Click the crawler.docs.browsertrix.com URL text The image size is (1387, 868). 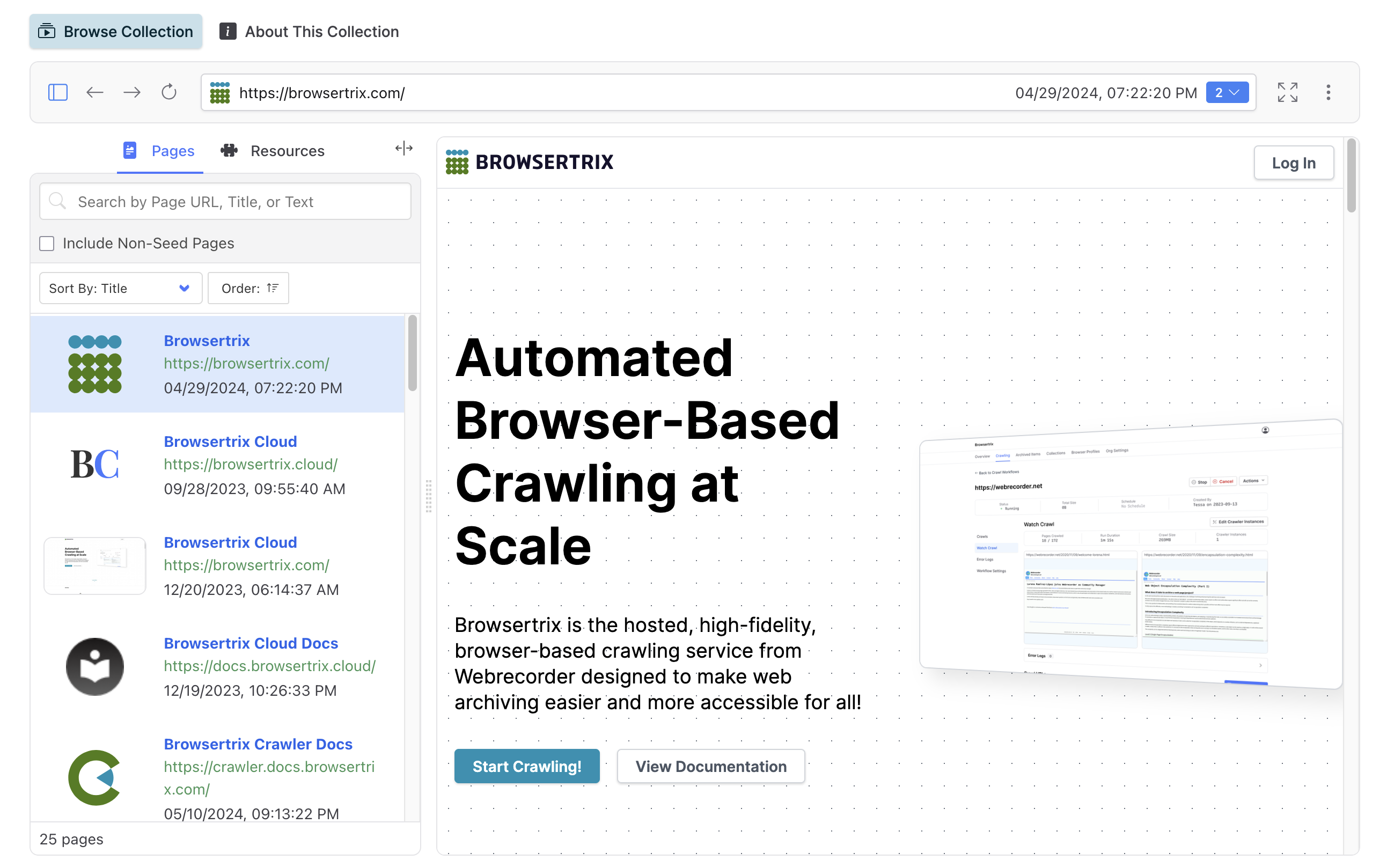click(269, 778)
